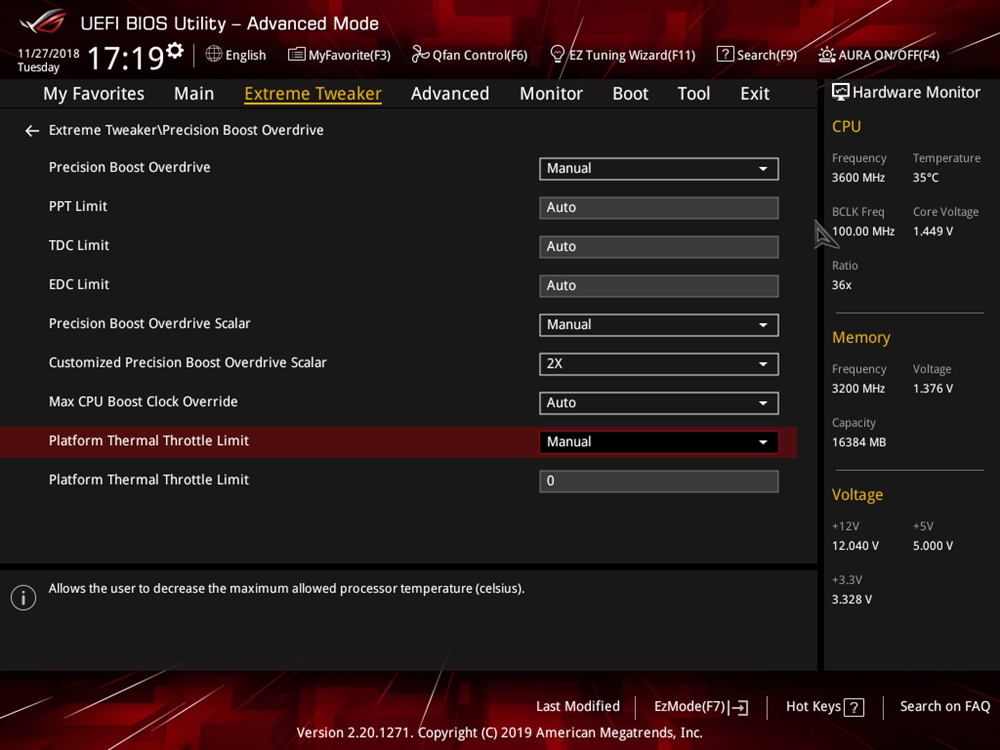The height and width of the screenshot is (750, 1000).
Task: Expand Customized Precision Boost Overdrive Scalar 2X dropdown
Action: tap(659, 364)
